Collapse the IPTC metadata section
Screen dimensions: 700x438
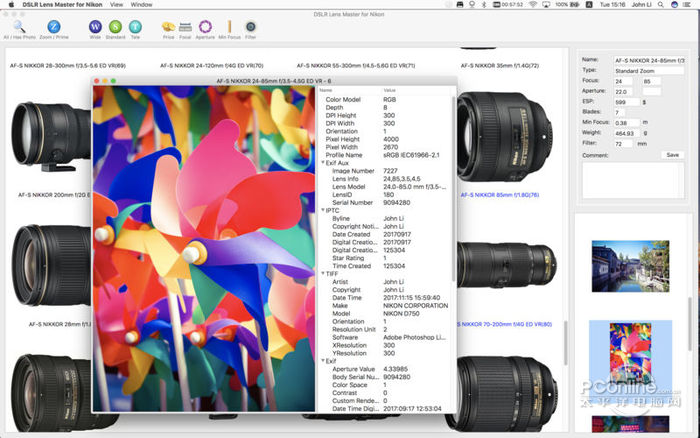(x=322, y=210)
